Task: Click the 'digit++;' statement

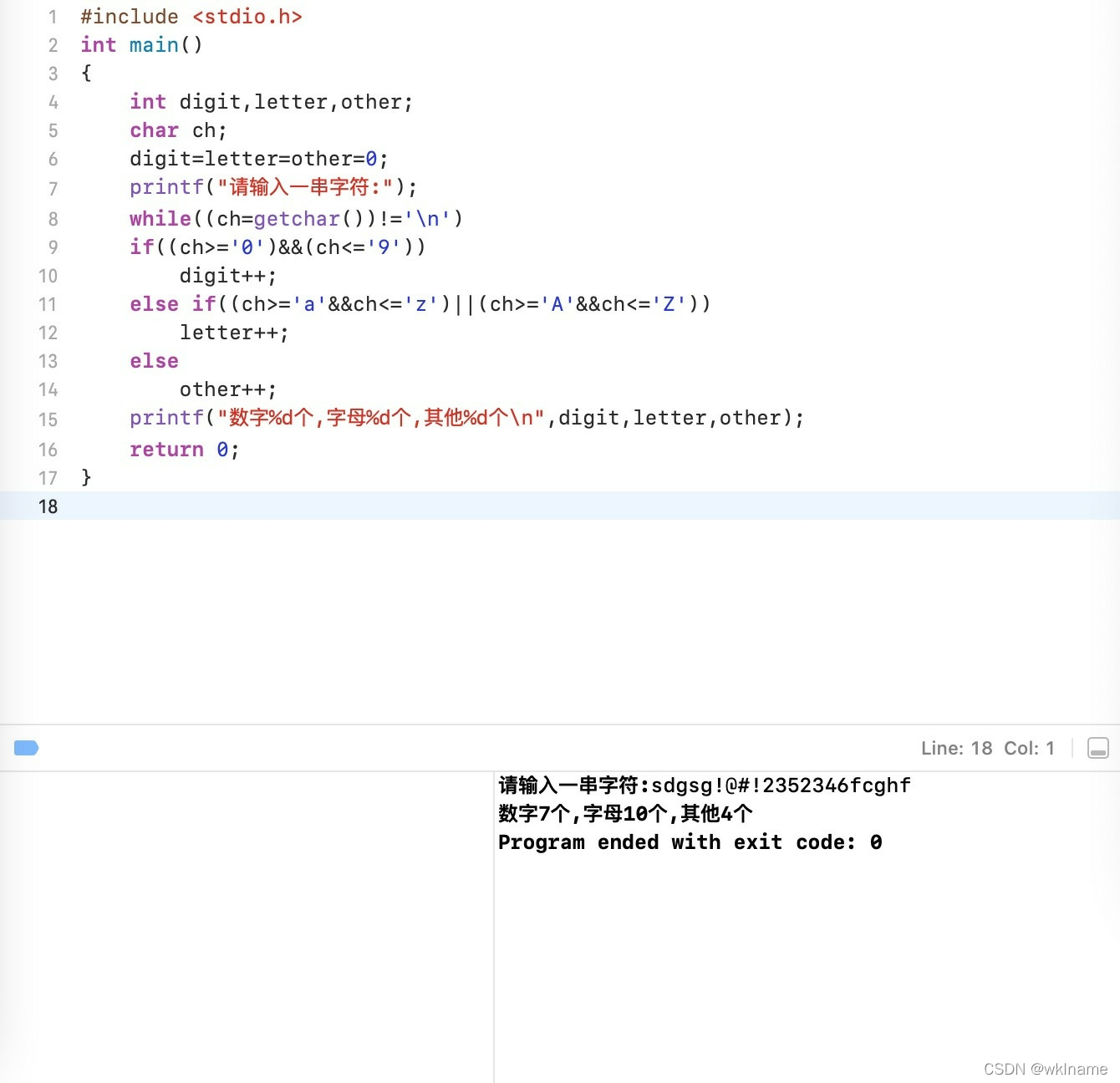Action: [228, 276]
